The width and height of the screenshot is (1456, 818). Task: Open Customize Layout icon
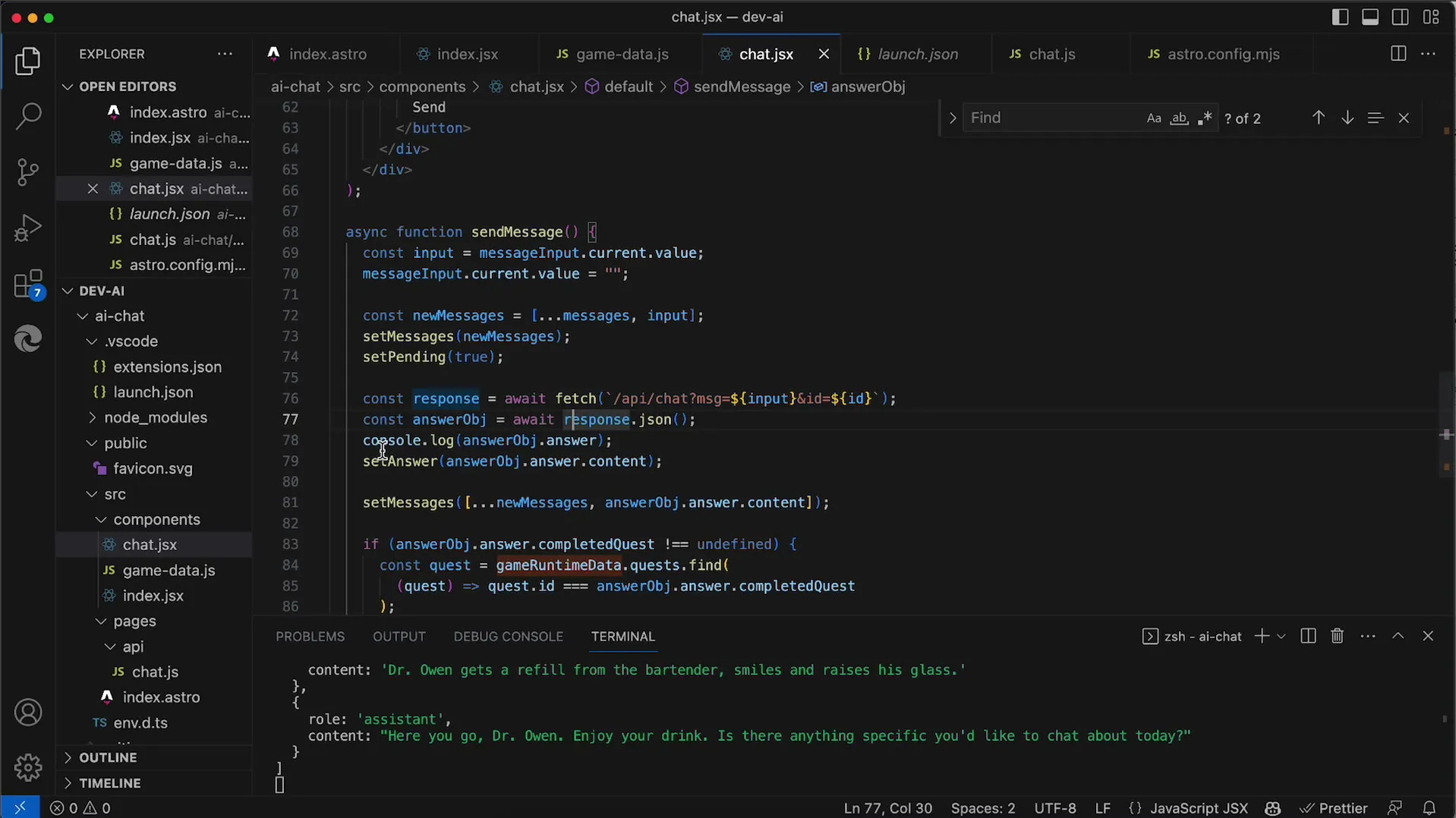coord(1431,17)
